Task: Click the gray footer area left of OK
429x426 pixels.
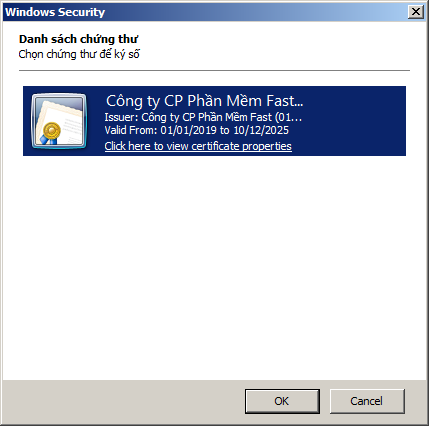Action: click(x=123, y=401)
